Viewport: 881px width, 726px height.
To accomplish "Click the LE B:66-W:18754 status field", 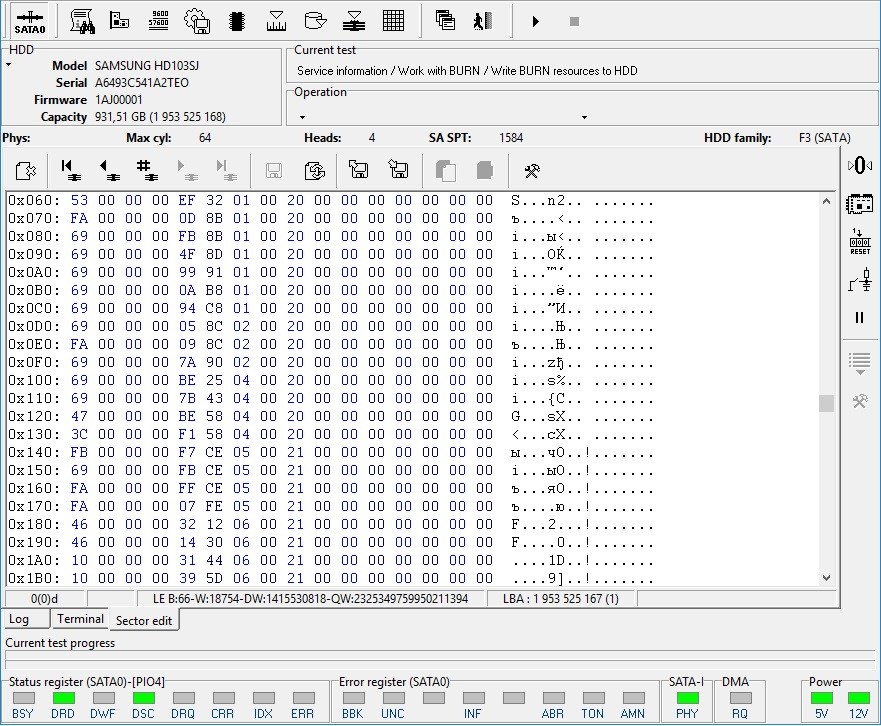I will (310, 598).
